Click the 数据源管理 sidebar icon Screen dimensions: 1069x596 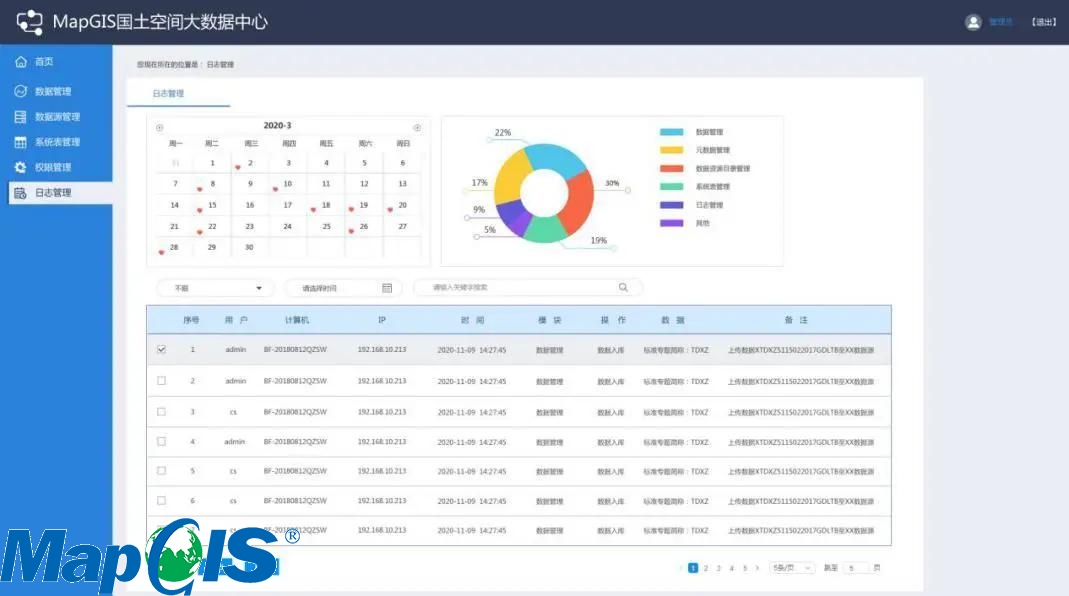point(21,117)
